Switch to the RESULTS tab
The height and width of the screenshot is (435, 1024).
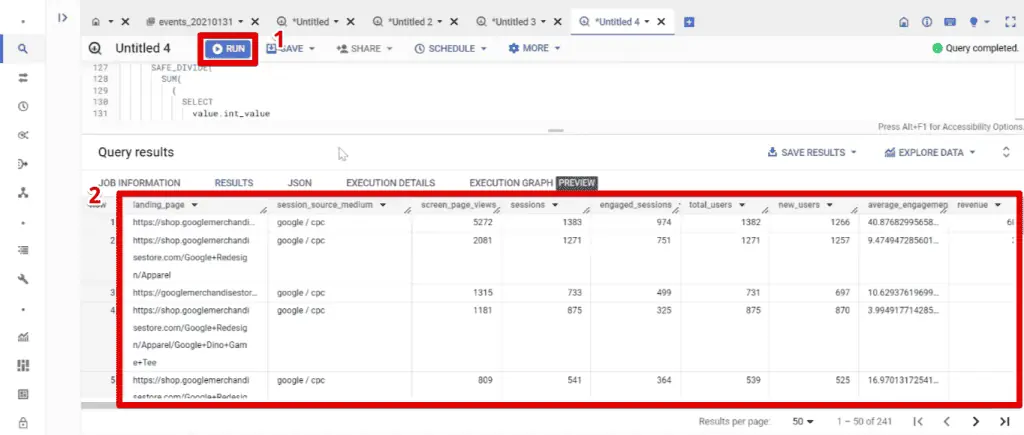pyautogui.click(x=234, y=183)
